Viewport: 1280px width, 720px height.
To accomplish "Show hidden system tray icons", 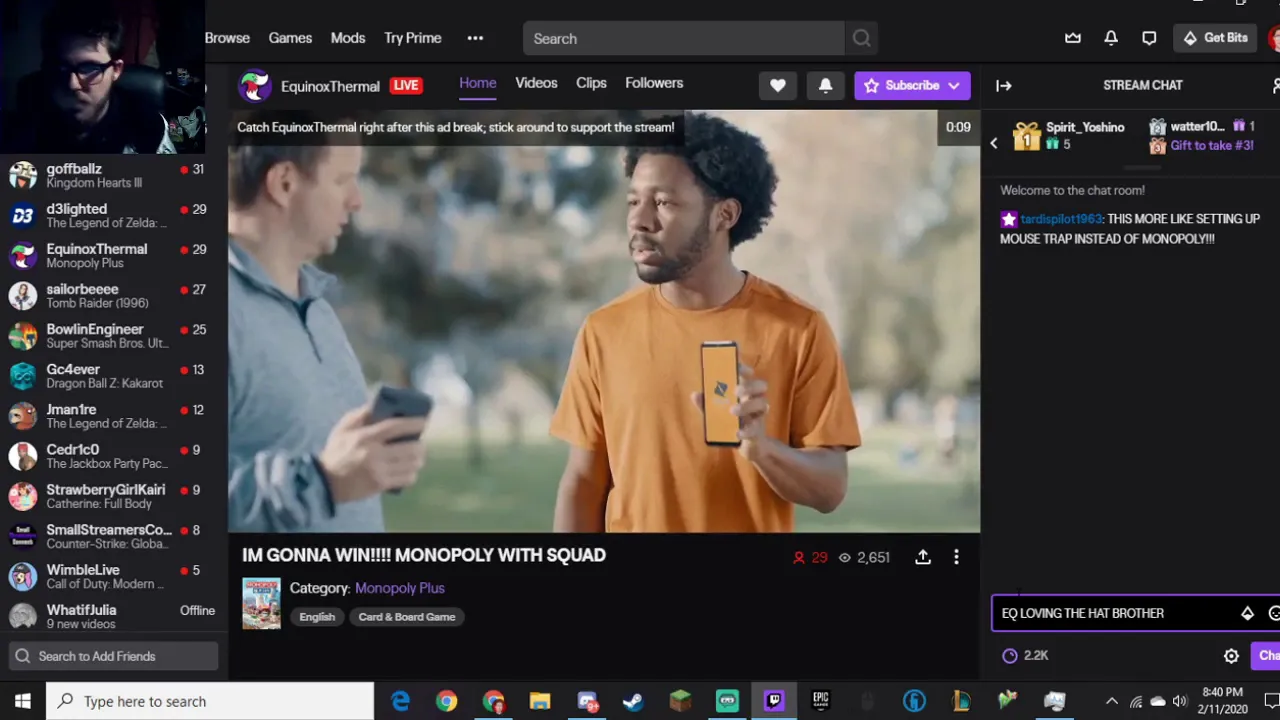I will click(x=1111, y=701).
